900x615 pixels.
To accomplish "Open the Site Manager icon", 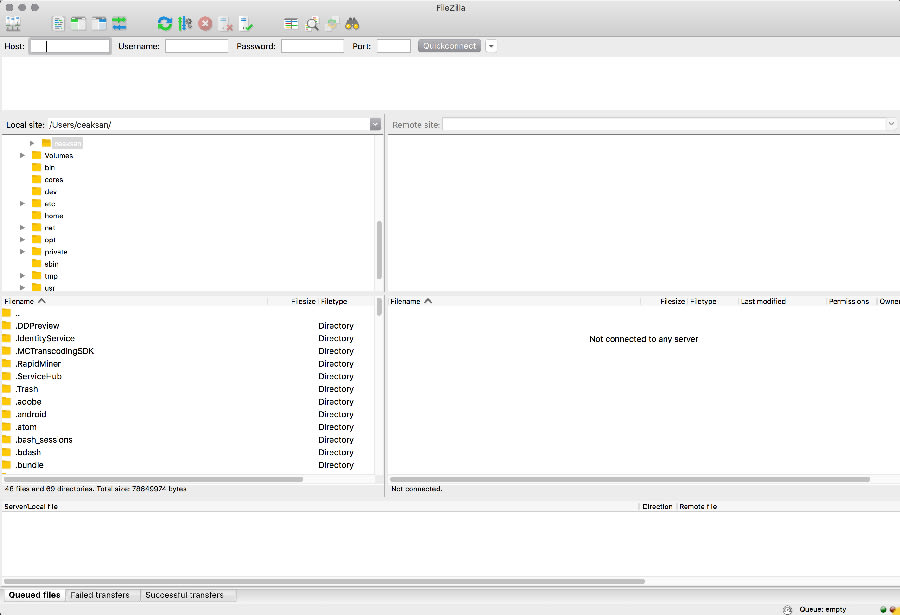I will click(13, 24).
